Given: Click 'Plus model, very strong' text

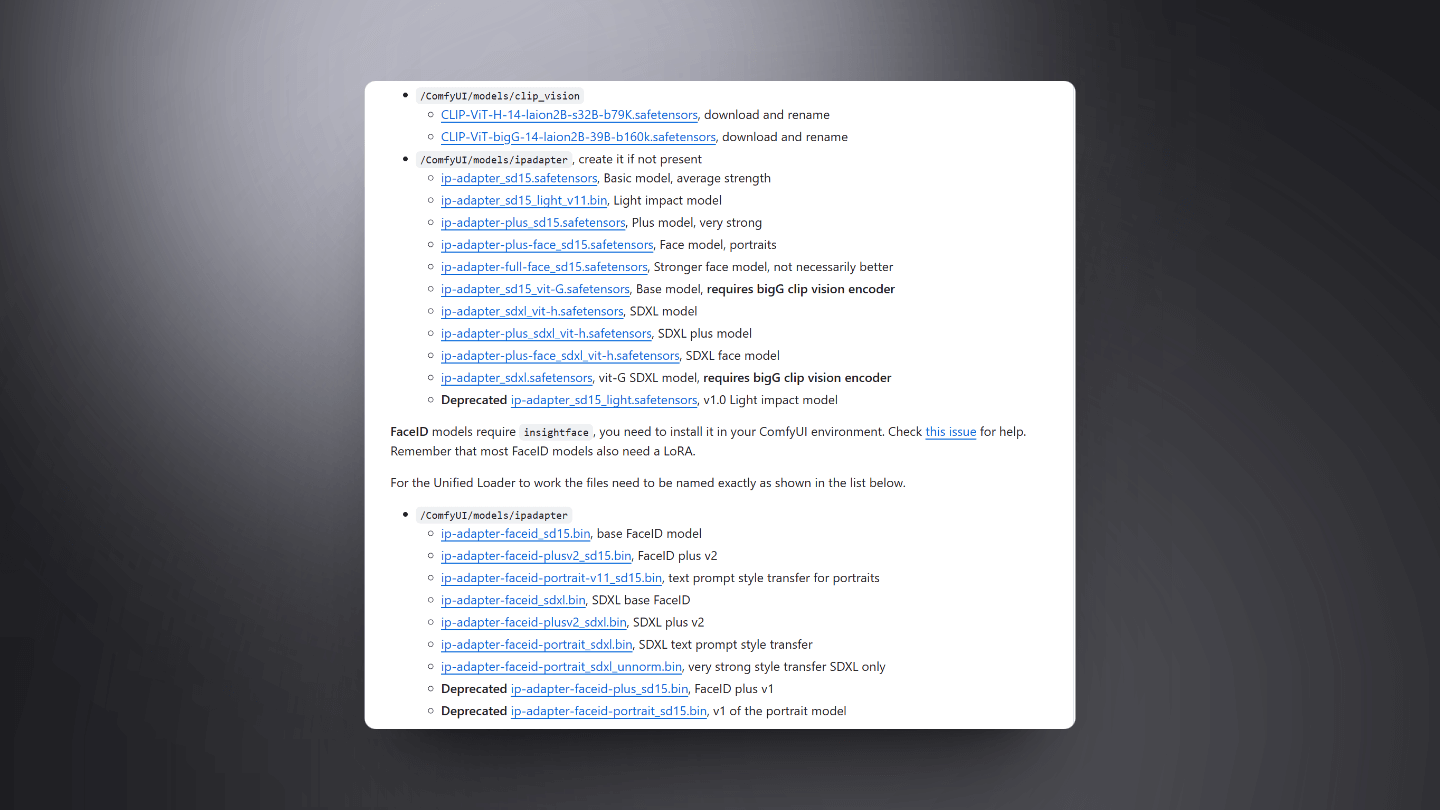Looking at the screenshot, I should click(x=697, y=223).
